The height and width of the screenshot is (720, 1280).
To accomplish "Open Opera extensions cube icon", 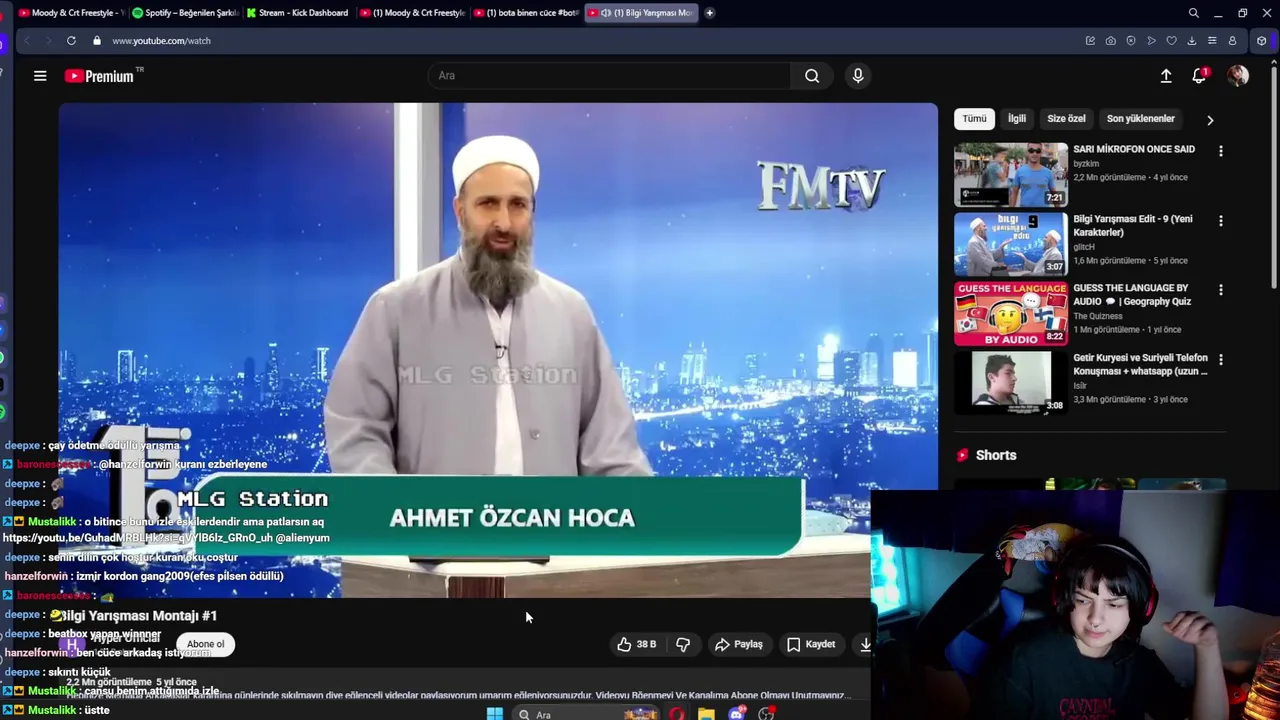I will point(1261,41).
